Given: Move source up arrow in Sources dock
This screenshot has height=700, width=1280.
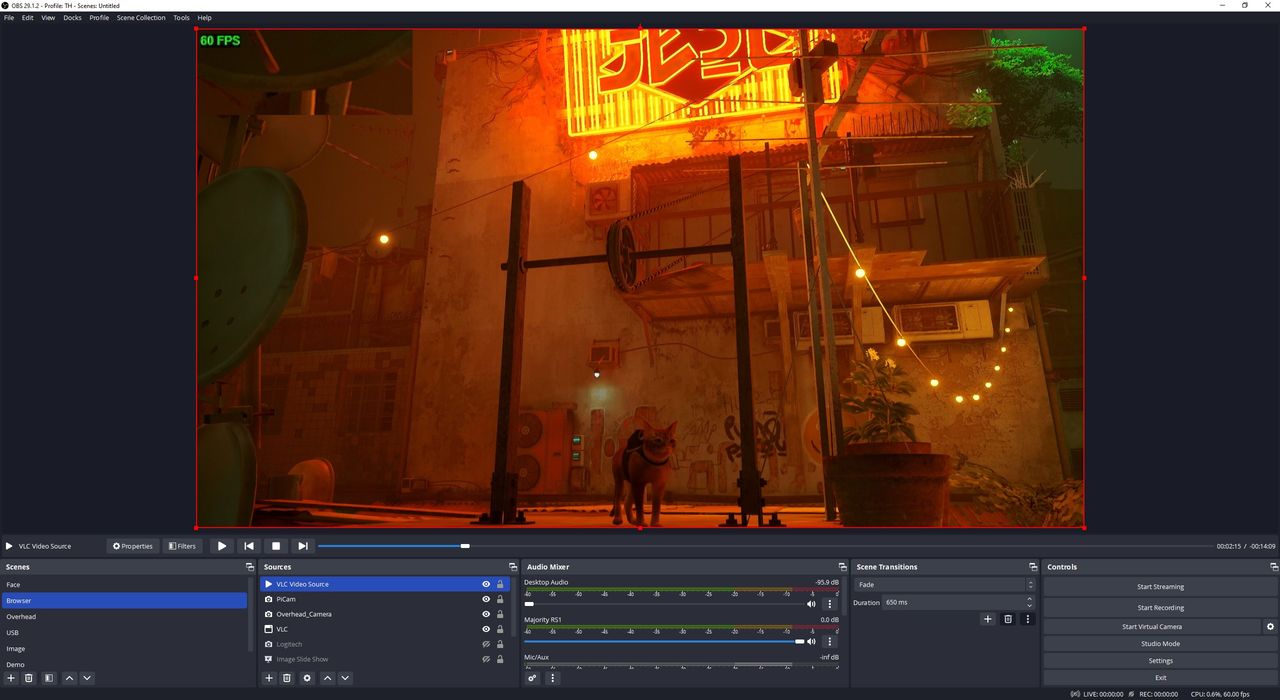Looking at the screenshot, I should (x=327, y=678).
